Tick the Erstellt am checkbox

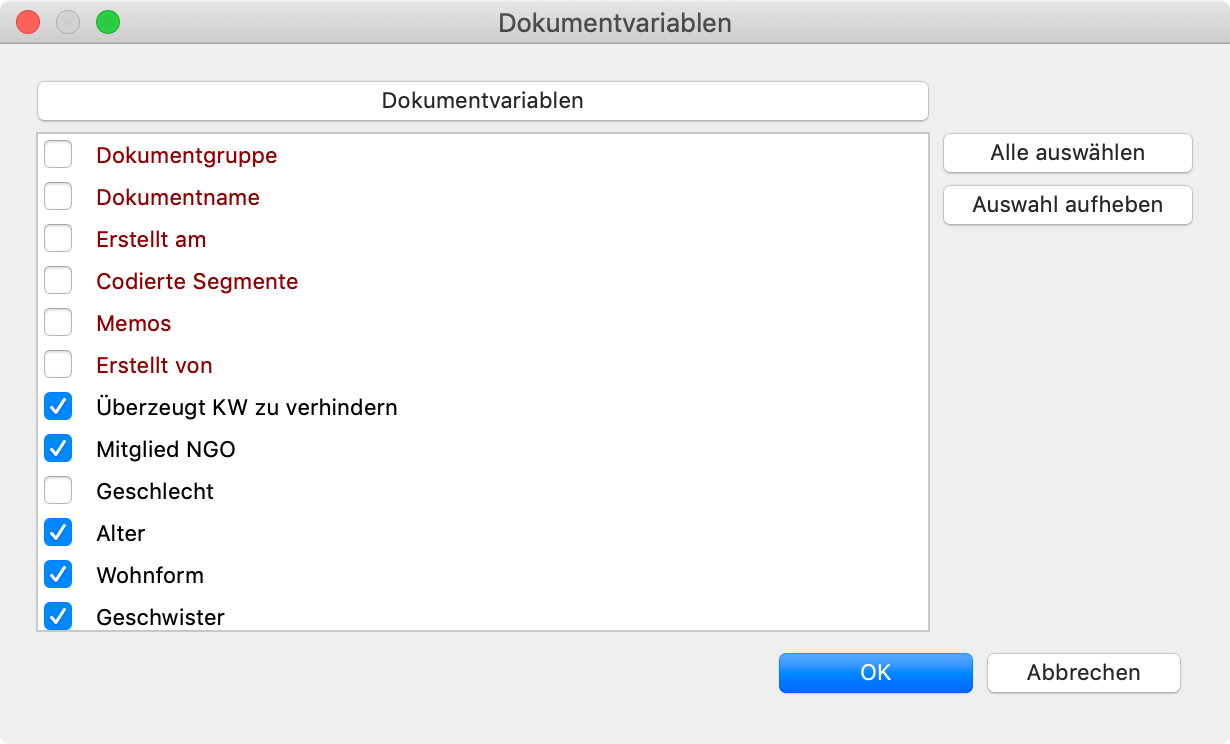click(58, 239)
